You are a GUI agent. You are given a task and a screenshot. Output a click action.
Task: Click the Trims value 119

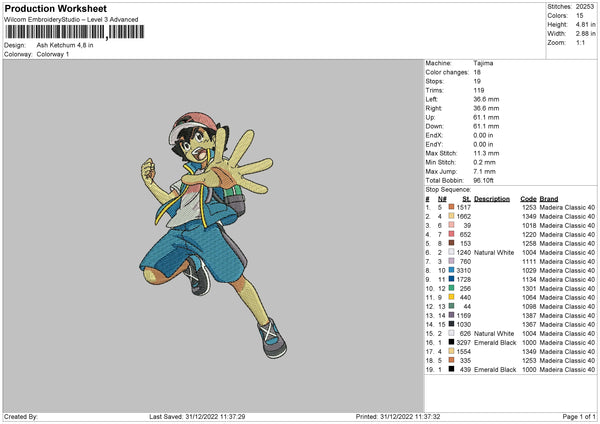[478, 90]
